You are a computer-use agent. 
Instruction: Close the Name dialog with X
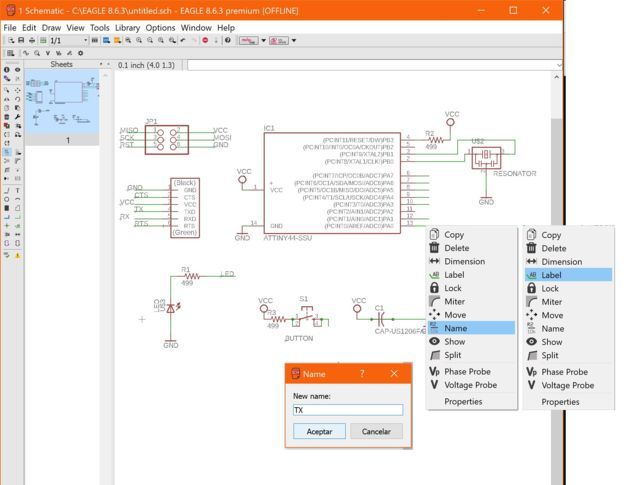point(394,374)
